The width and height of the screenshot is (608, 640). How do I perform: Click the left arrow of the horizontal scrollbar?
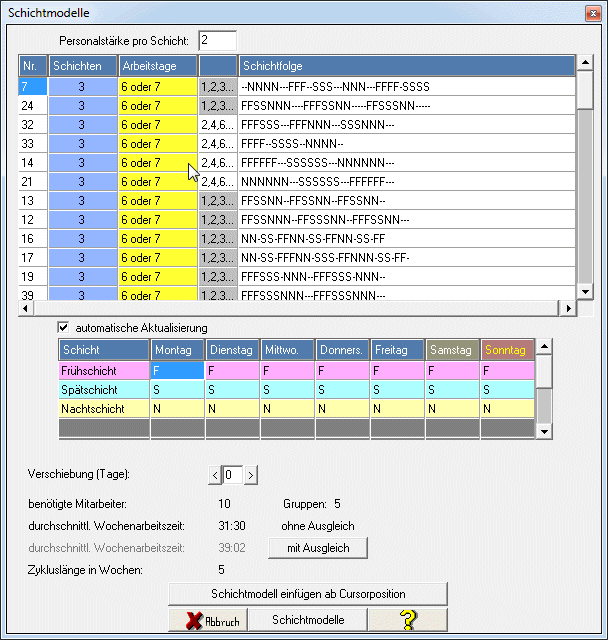coord(26,309)
